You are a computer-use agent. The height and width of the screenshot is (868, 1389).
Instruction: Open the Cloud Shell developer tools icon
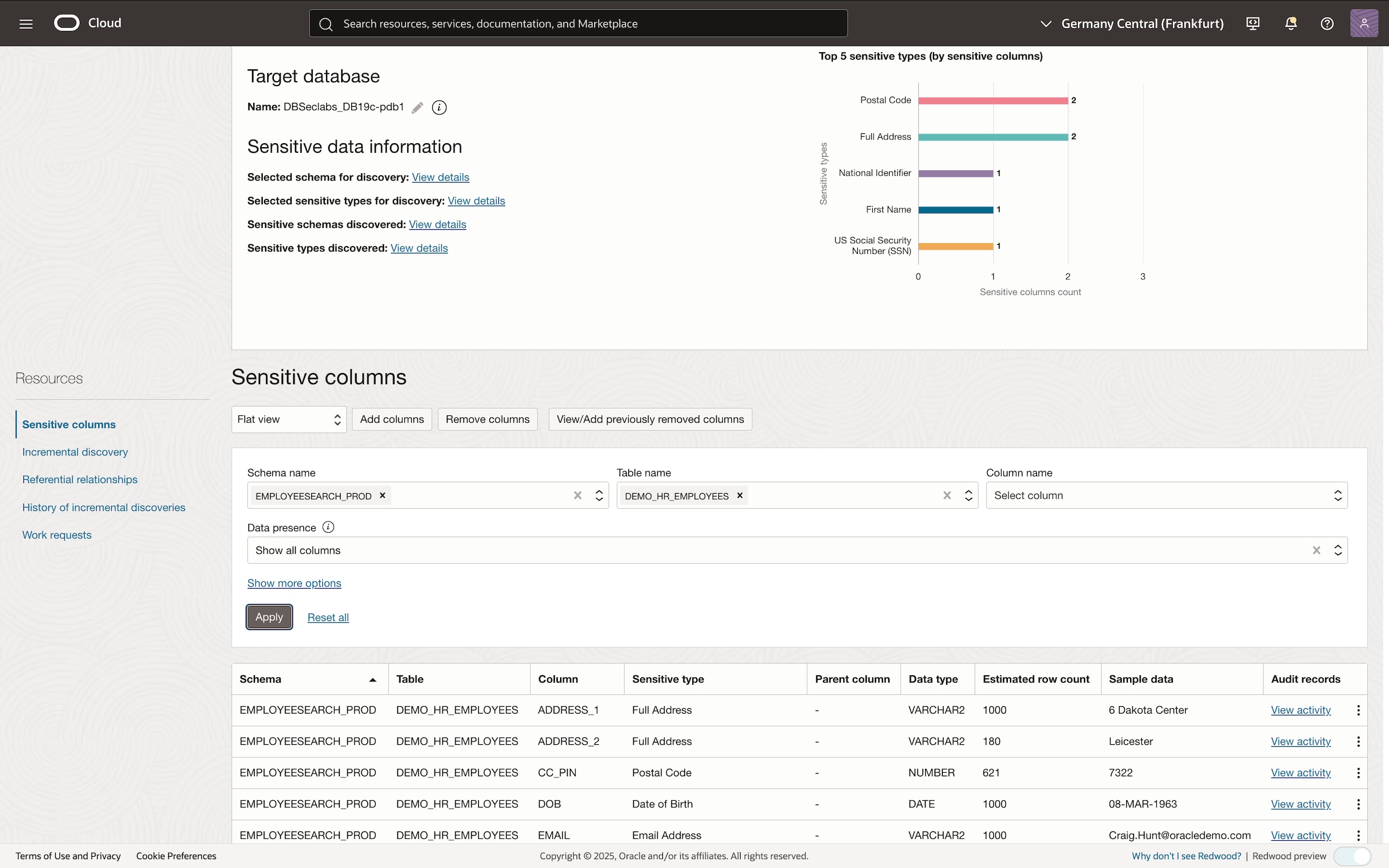(x=1253, y=23)
